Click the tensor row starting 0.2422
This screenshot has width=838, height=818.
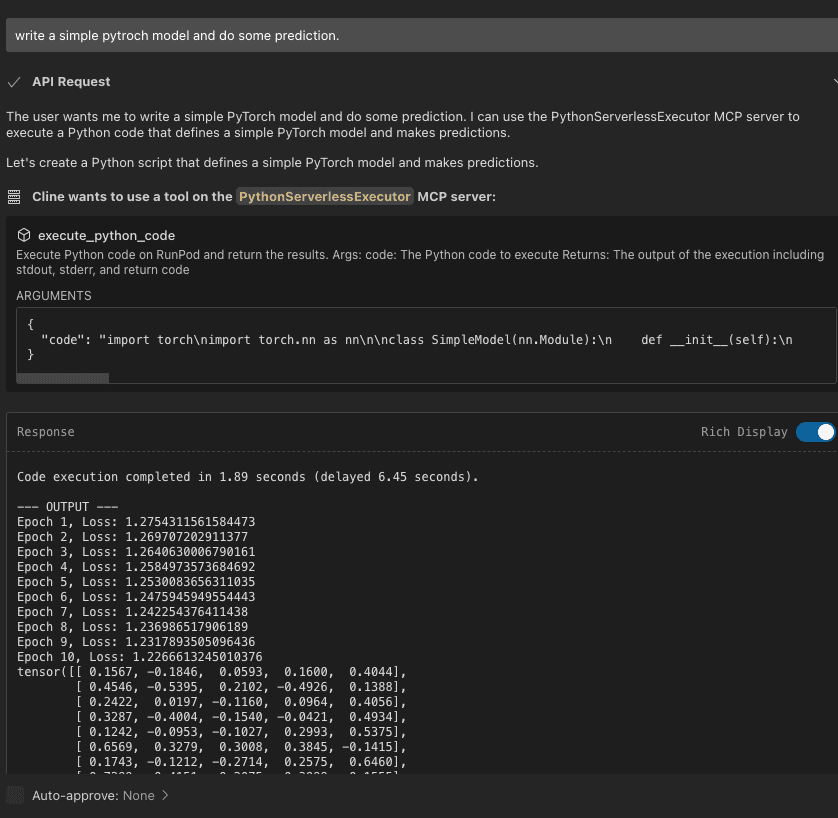[241, 702]
